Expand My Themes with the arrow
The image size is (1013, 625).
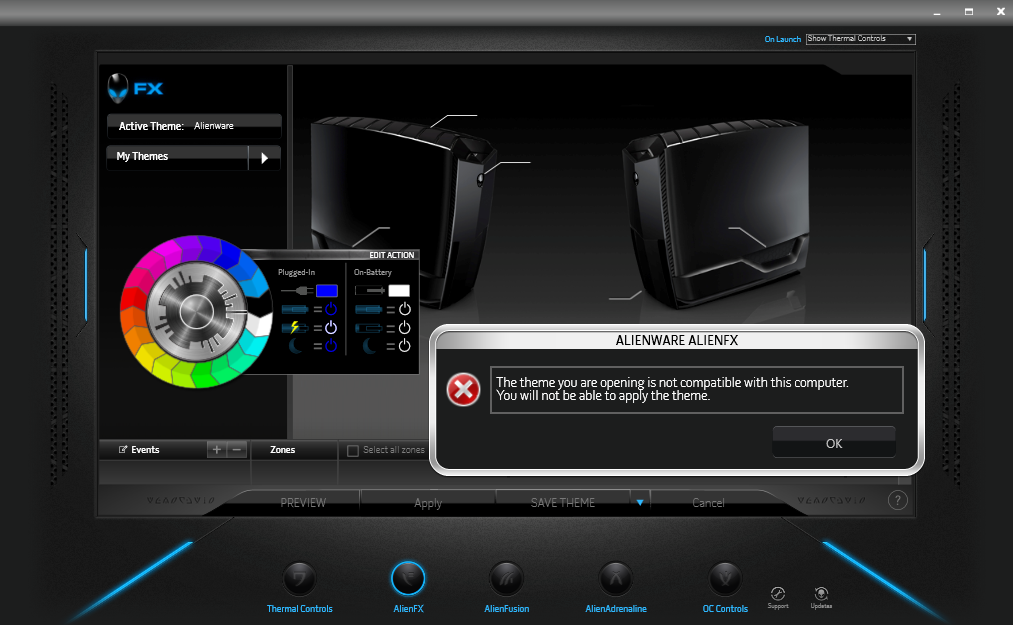point(264,158)
